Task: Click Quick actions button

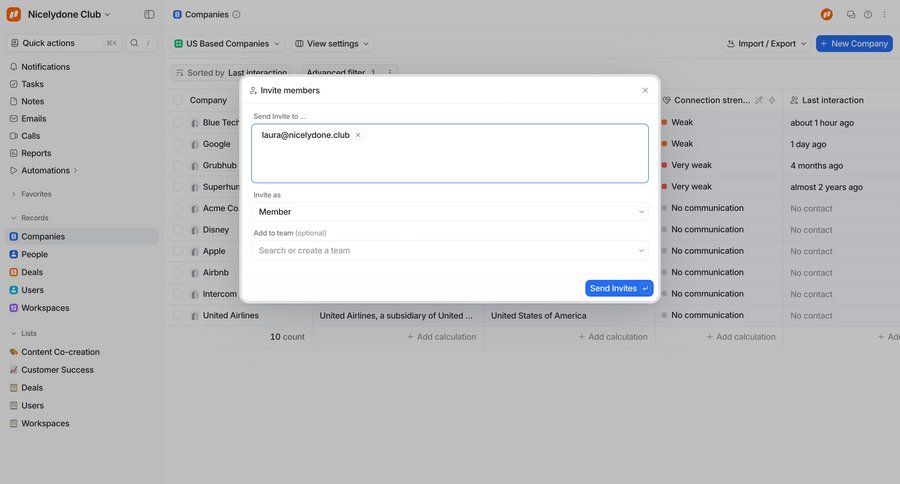Action: [64, 43]
